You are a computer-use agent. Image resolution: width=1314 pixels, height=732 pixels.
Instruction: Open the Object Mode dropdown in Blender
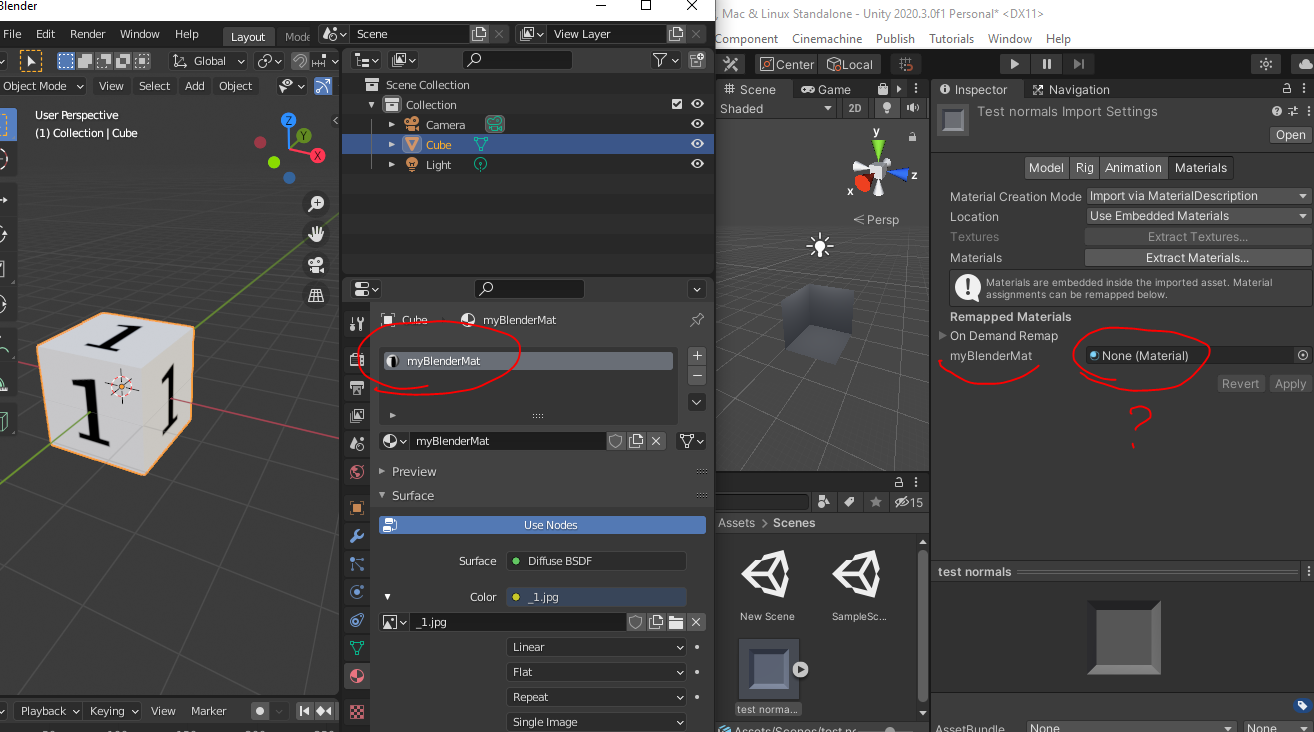click(x=43, y=86)
